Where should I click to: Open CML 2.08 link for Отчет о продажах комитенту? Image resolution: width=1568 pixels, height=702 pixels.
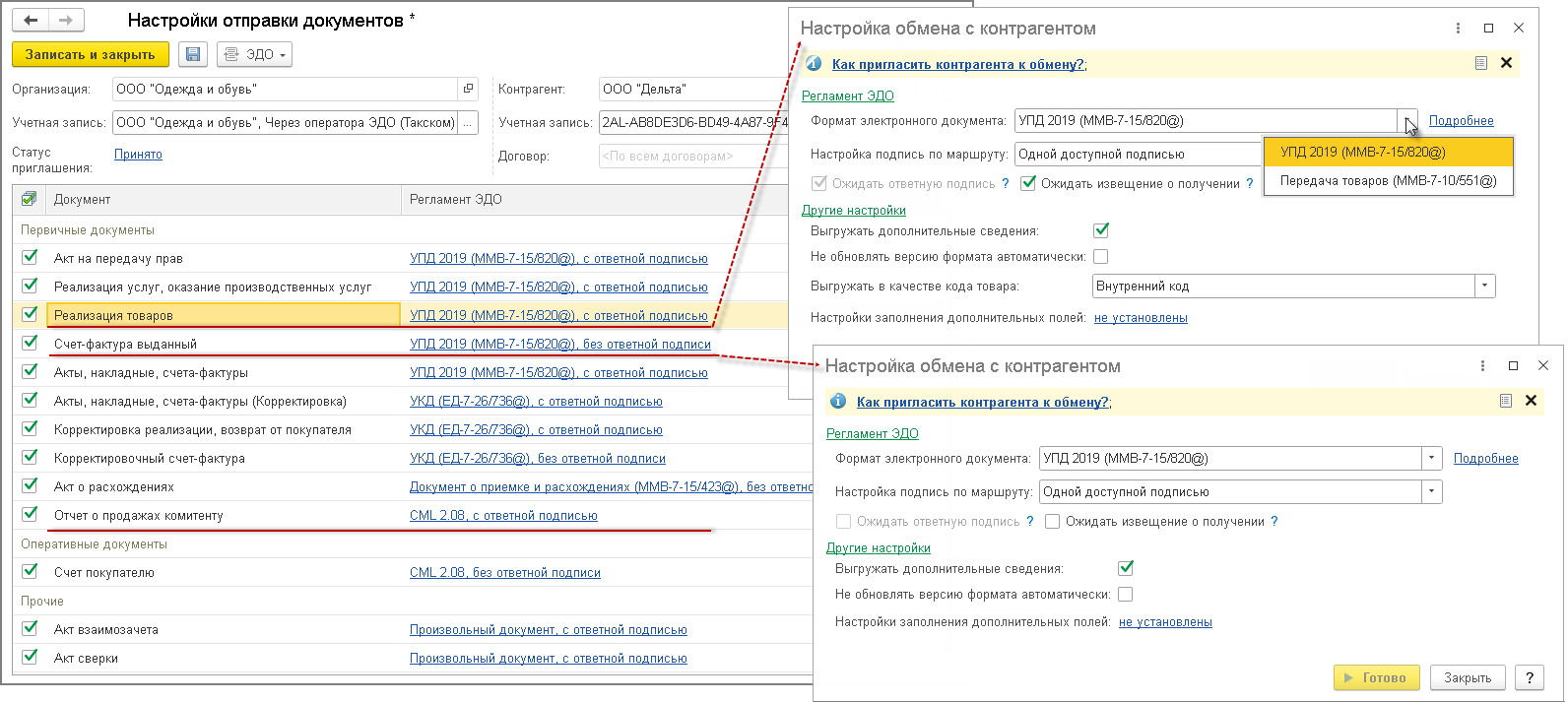(x=503, y=516)
